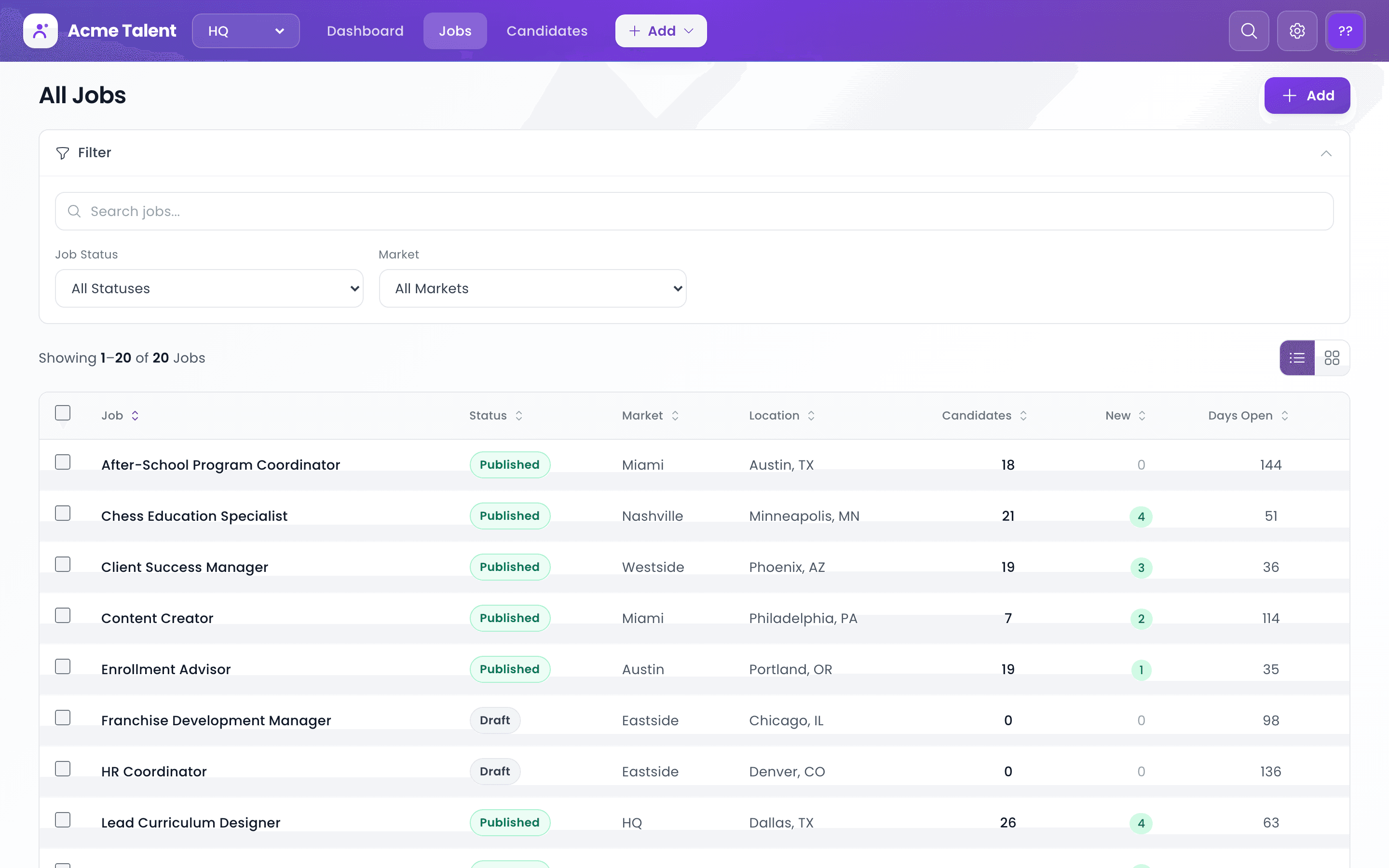
Task: Click the new-candidates badge for Client Success Manager
Action: pos(1141,567)
